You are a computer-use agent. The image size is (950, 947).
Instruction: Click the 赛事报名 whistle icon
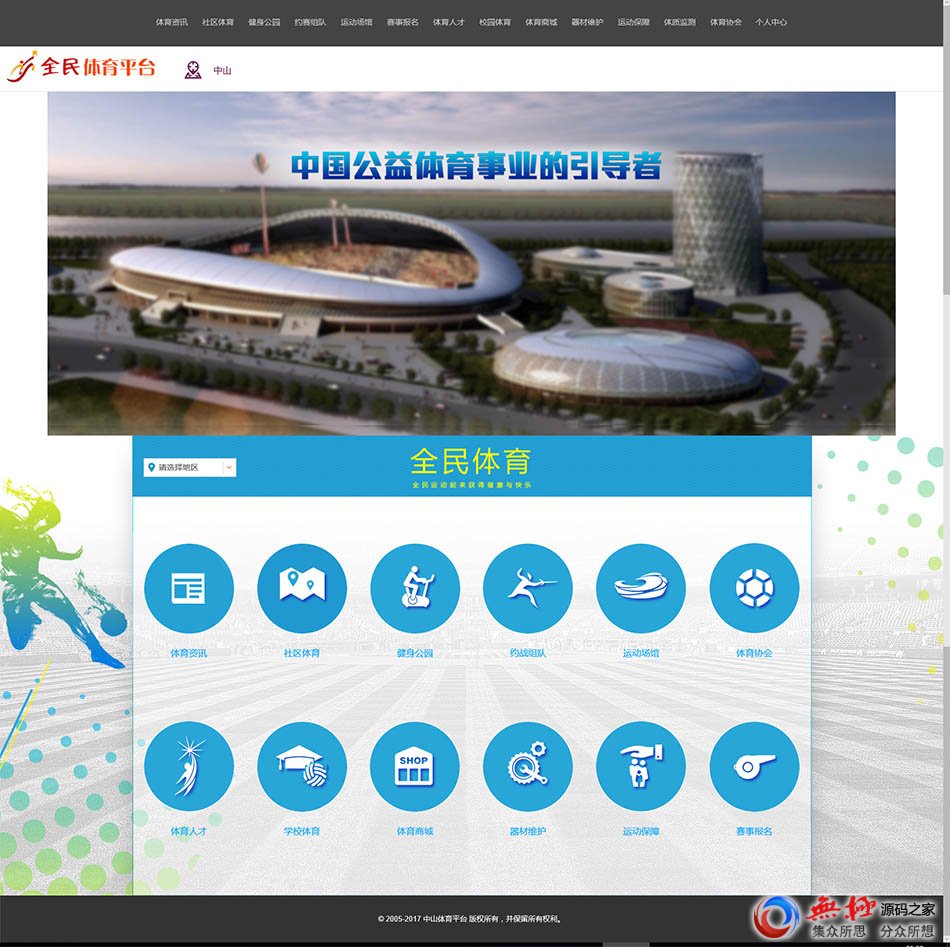pyautogui.click(x=754, y=767)
